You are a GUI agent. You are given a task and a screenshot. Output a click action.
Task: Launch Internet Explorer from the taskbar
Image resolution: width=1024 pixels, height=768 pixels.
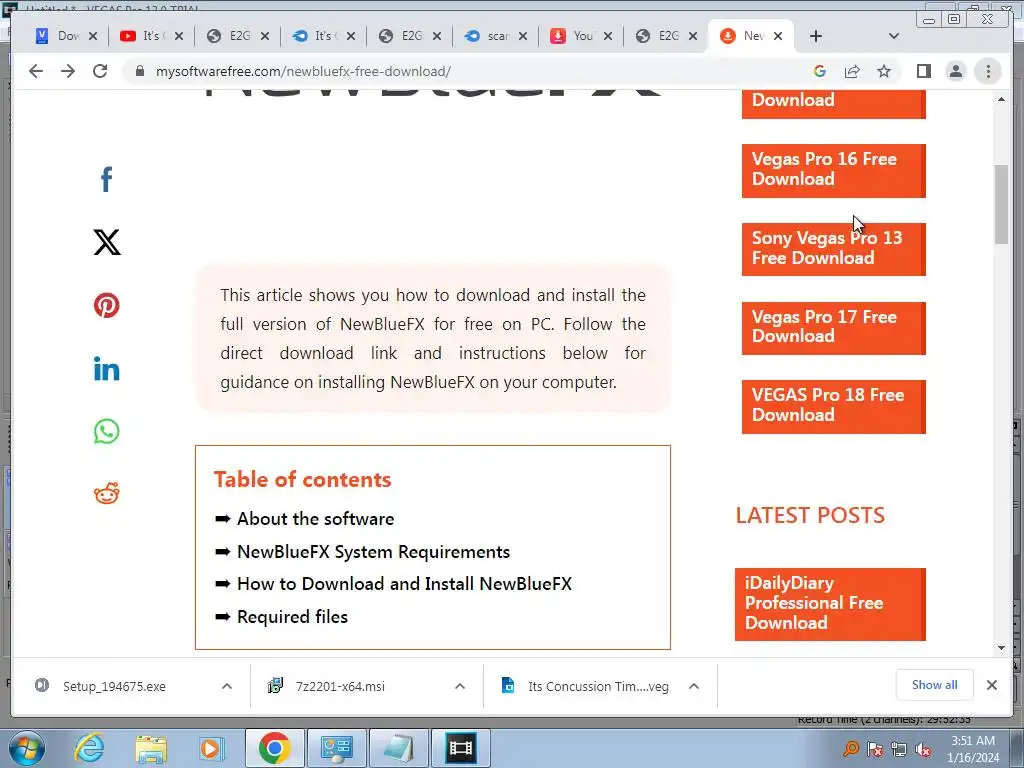[89, 748]
